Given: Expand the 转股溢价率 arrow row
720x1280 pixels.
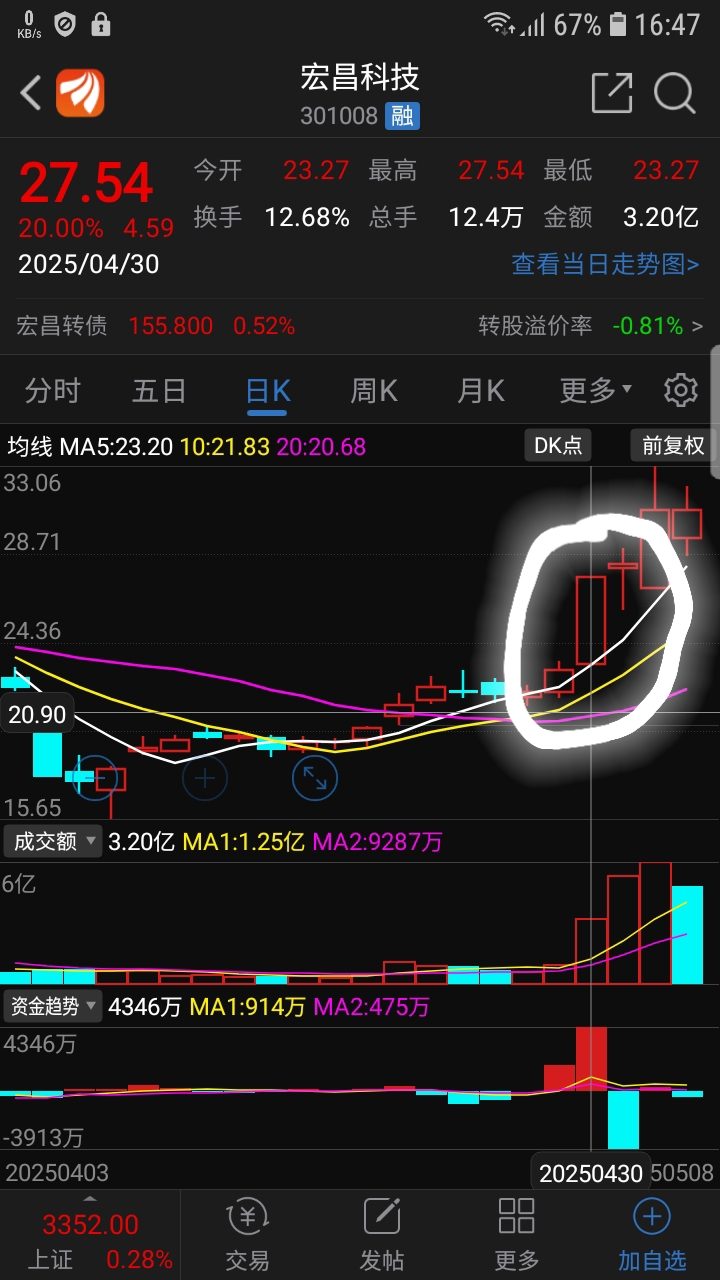Looking at the screenshot, I should click(x=590, y=326).
